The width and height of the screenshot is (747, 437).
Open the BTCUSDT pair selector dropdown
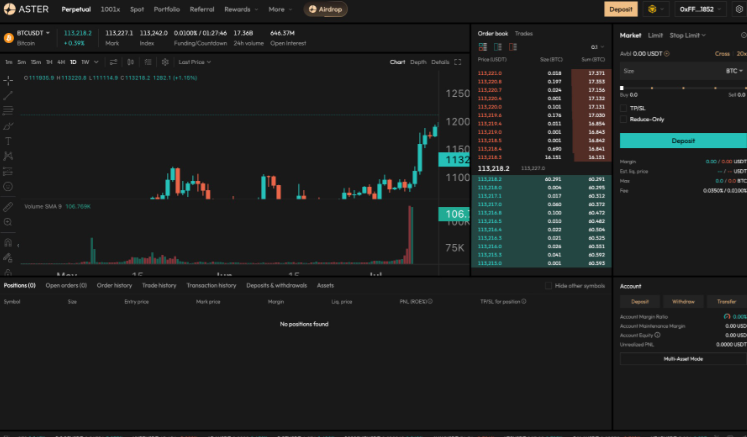(x=33, y=33)
